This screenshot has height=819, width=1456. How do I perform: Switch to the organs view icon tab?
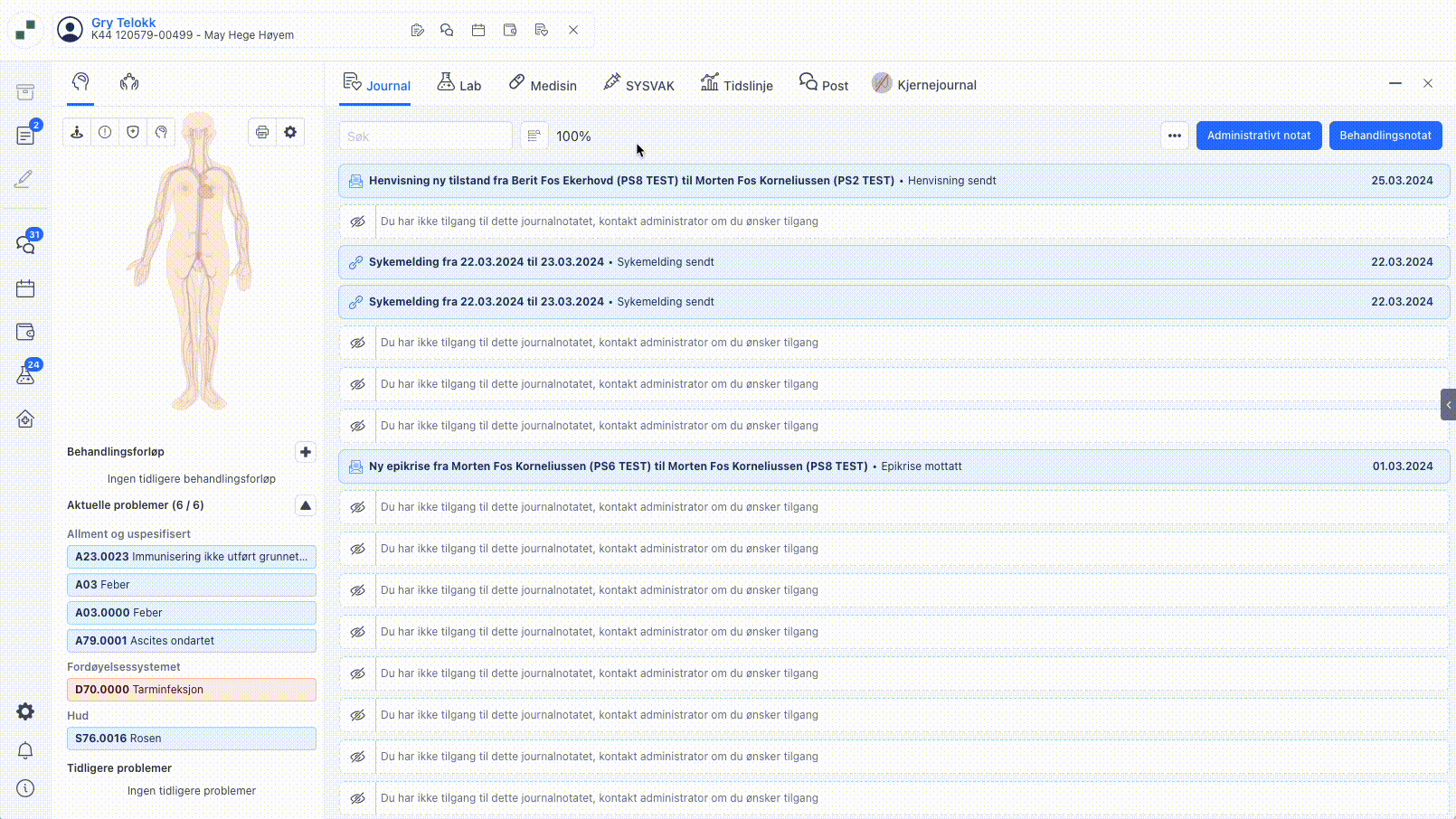(129, 82)
